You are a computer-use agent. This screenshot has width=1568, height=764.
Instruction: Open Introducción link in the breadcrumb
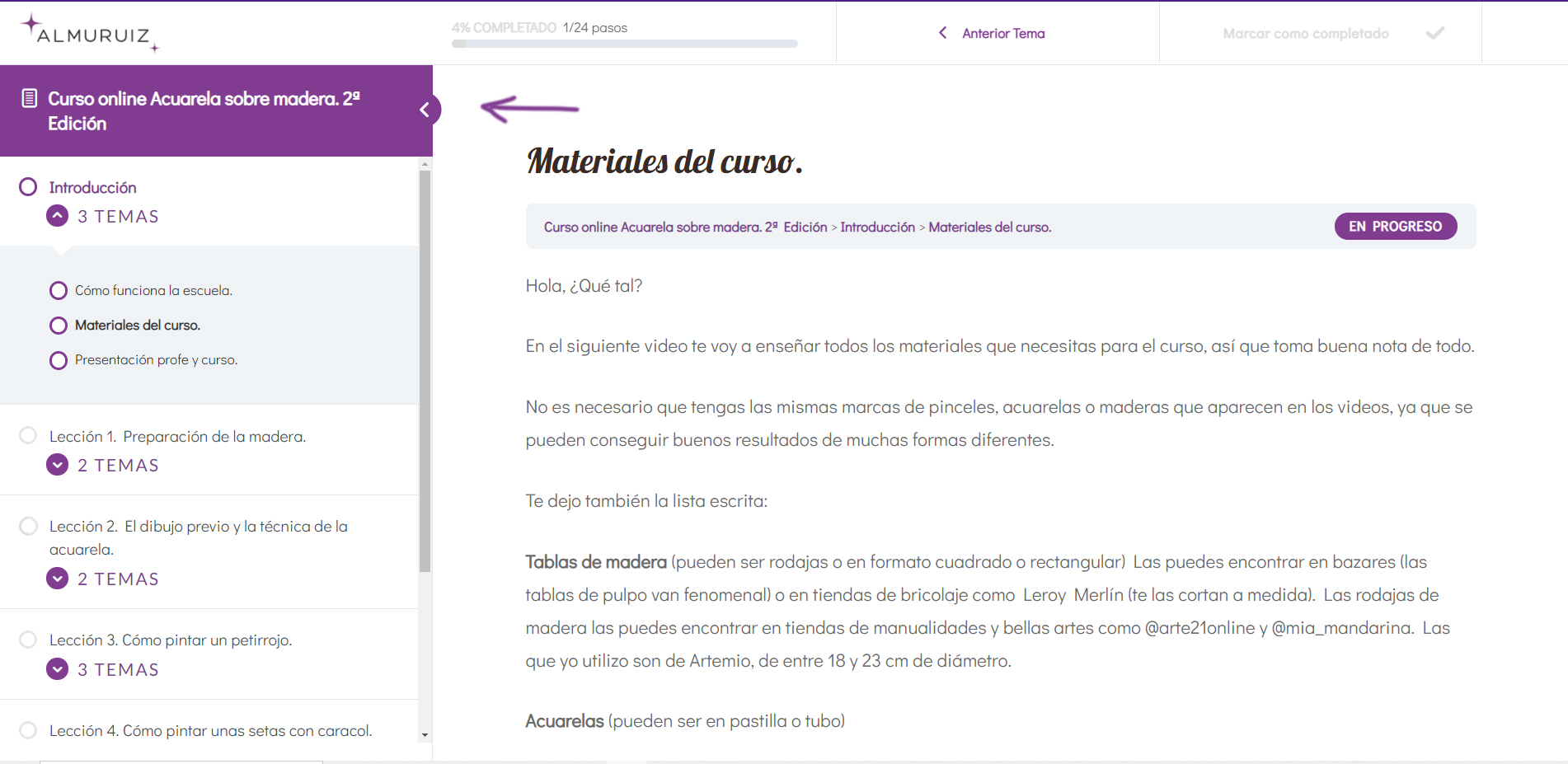[877, 227]
